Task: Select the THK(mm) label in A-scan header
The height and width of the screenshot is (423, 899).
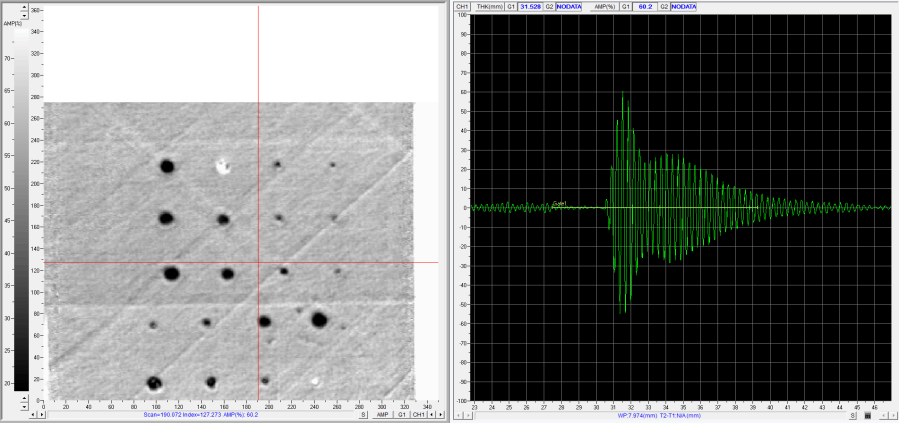Action: (x=489, y=6)
